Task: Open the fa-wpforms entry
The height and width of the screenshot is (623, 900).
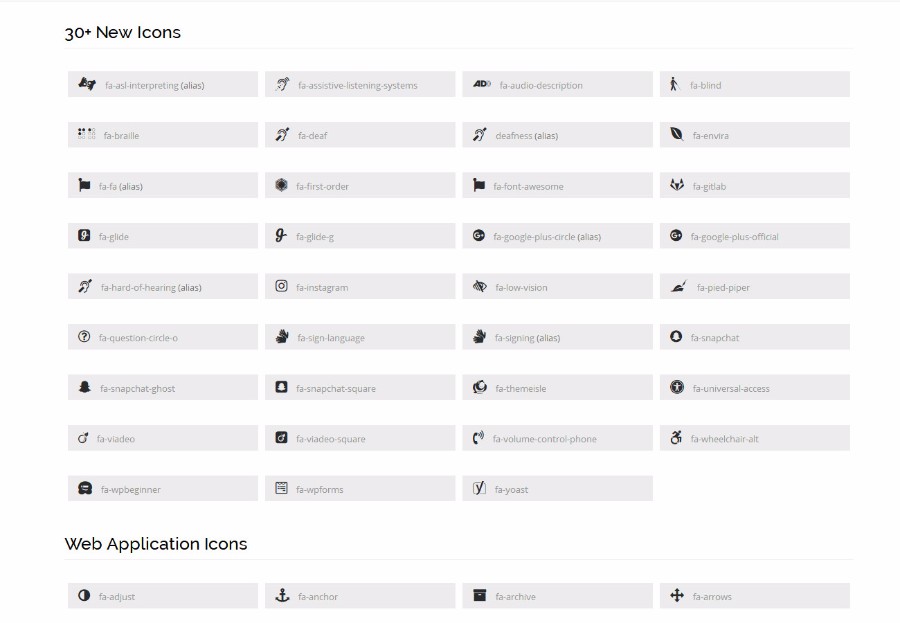Action: tap(360, 488)
